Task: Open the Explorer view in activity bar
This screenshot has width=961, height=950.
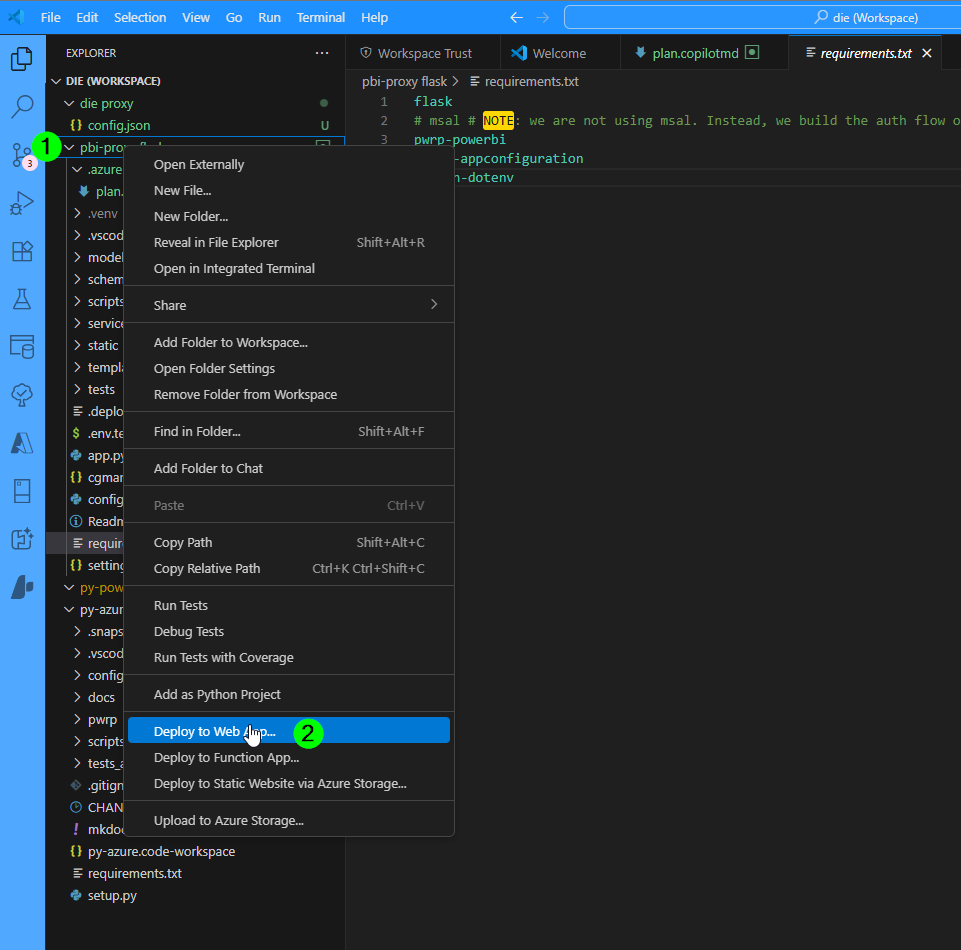Action: click(x=22, y=59)
